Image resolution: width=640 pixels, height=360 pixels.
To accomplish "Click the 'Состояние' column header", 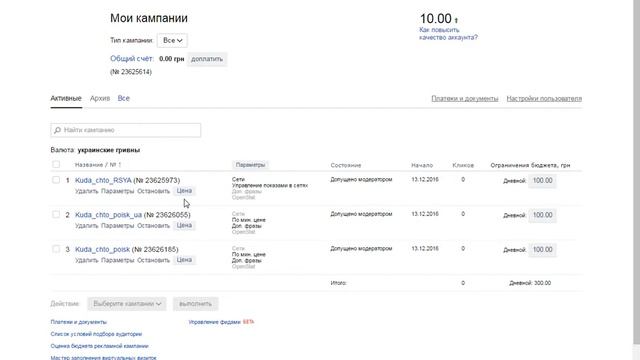I will click(x=346, y=165).
